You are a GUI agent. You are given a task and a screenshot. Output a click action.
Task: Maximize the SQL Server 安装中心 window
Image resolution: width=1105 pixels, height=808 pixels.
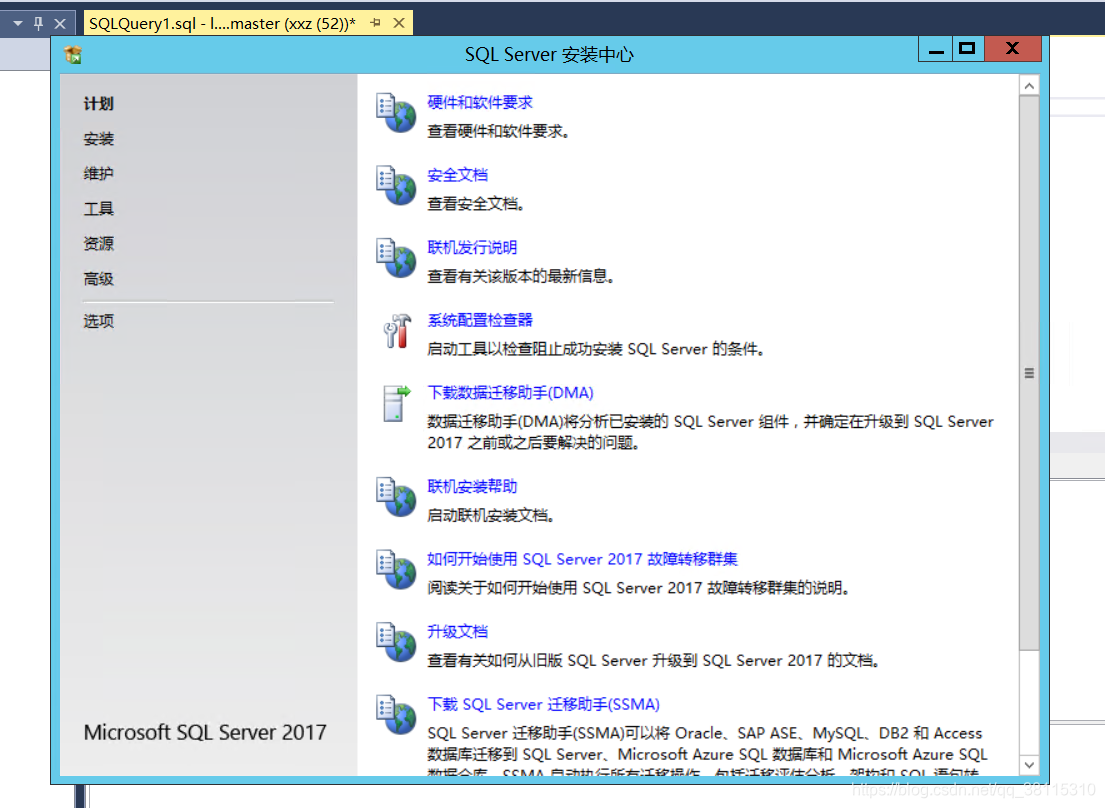(x=968, y=49)
